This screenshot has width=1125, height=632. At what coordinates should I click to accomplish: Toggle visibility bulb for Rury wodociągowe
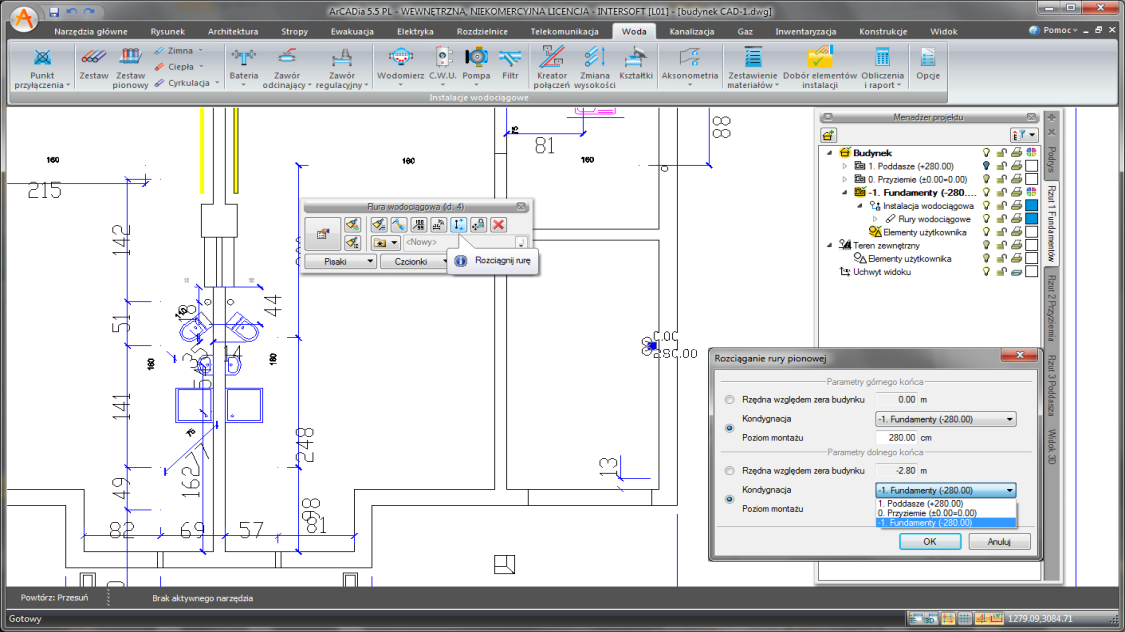tap(987, 219)
